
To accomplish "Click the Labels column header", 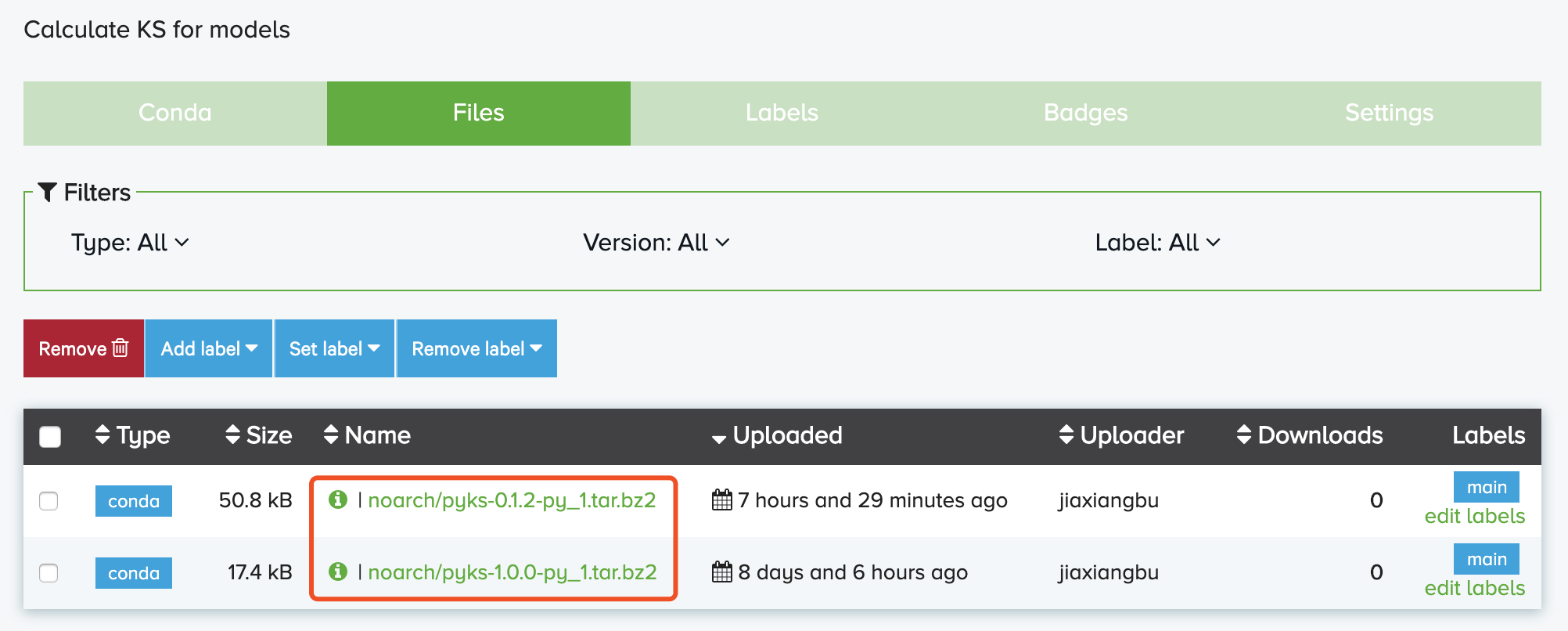I will pyautogui.click(x=1489, y=435).
